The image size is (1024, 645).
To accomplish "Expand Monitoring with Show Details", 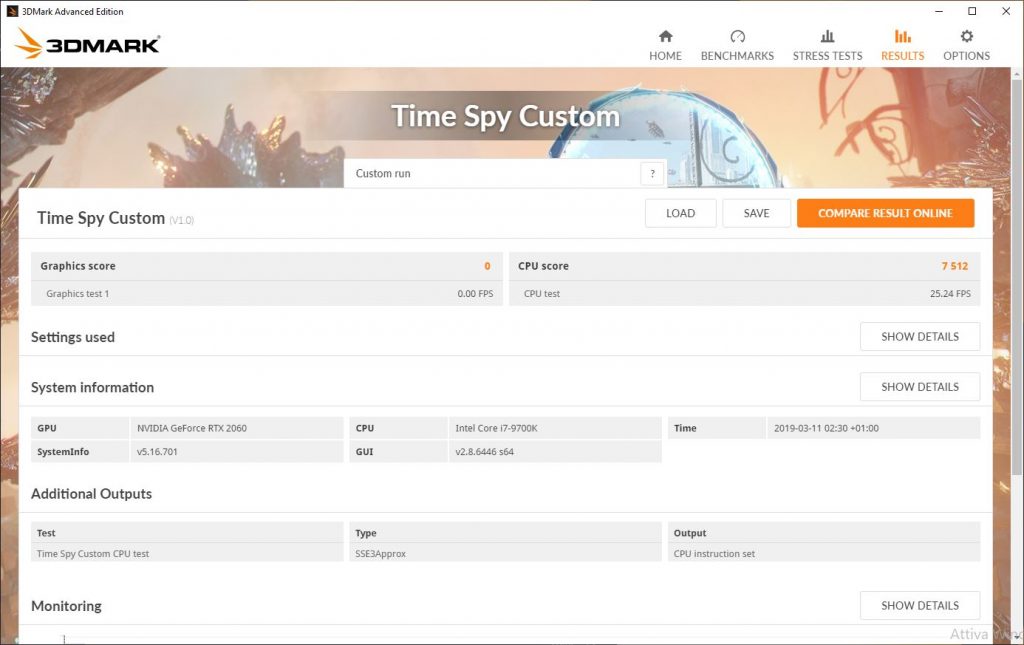I will (x=919, y=605).
